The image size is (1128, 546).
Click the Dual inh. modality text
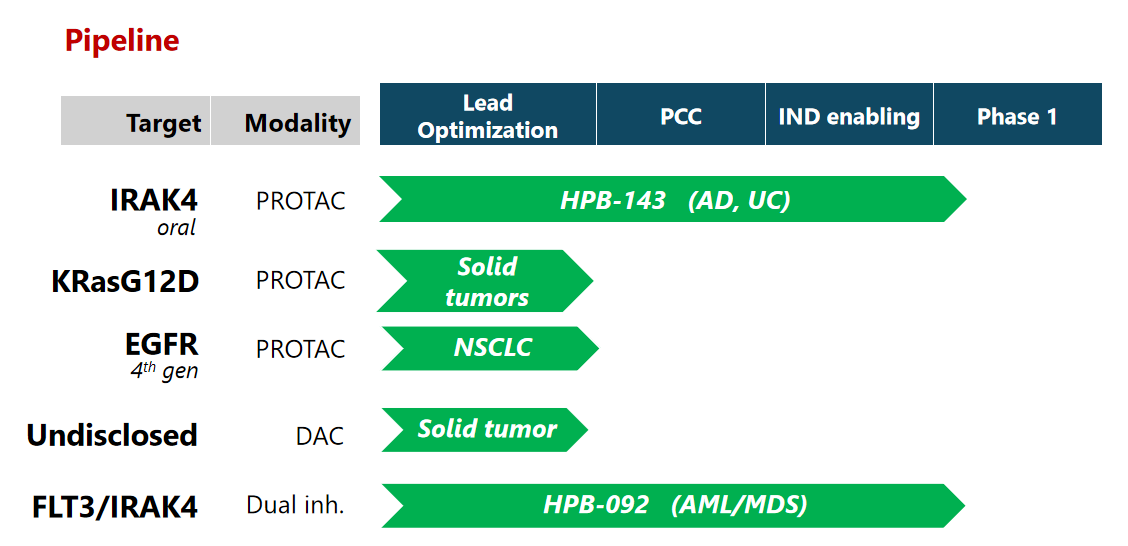tap(296, 505)
